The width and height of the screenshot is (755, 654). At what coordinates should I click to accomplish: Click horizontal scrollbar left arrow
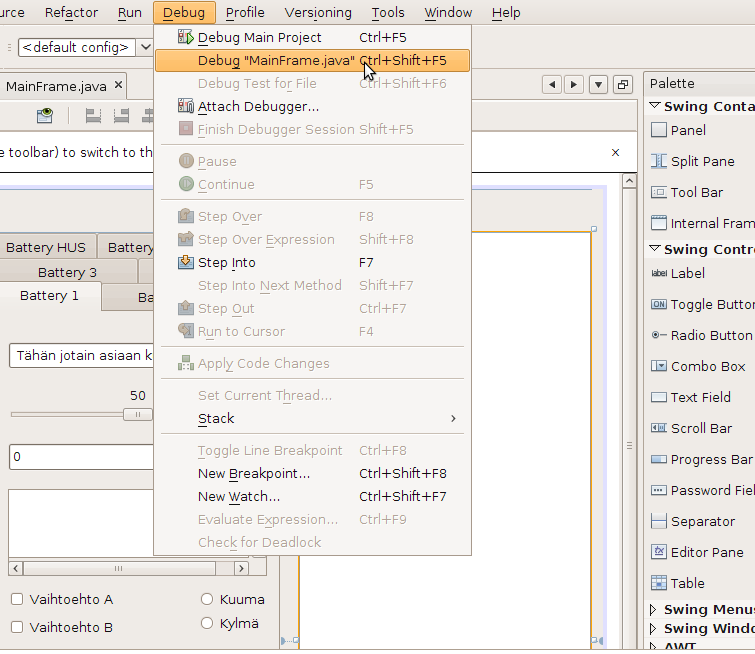pyautogui.click(x=16, y=569)
